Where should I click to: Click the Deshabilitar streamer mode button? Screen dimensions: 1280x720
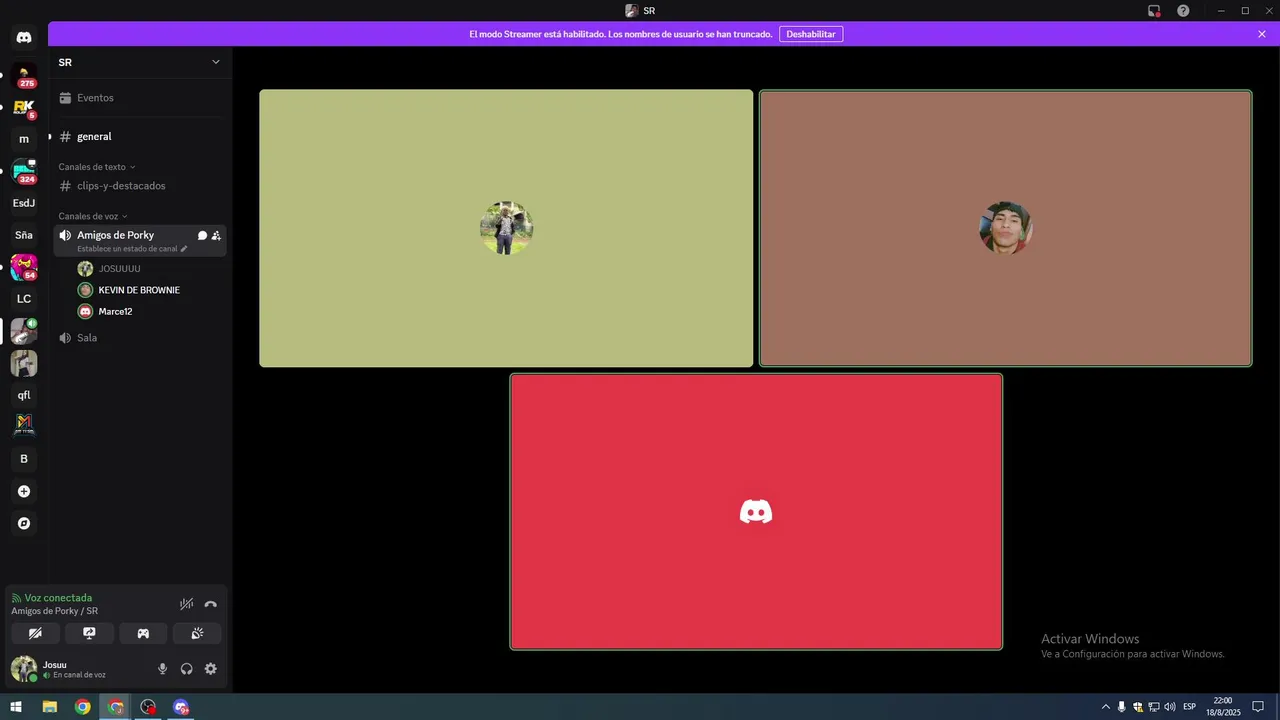811,34
